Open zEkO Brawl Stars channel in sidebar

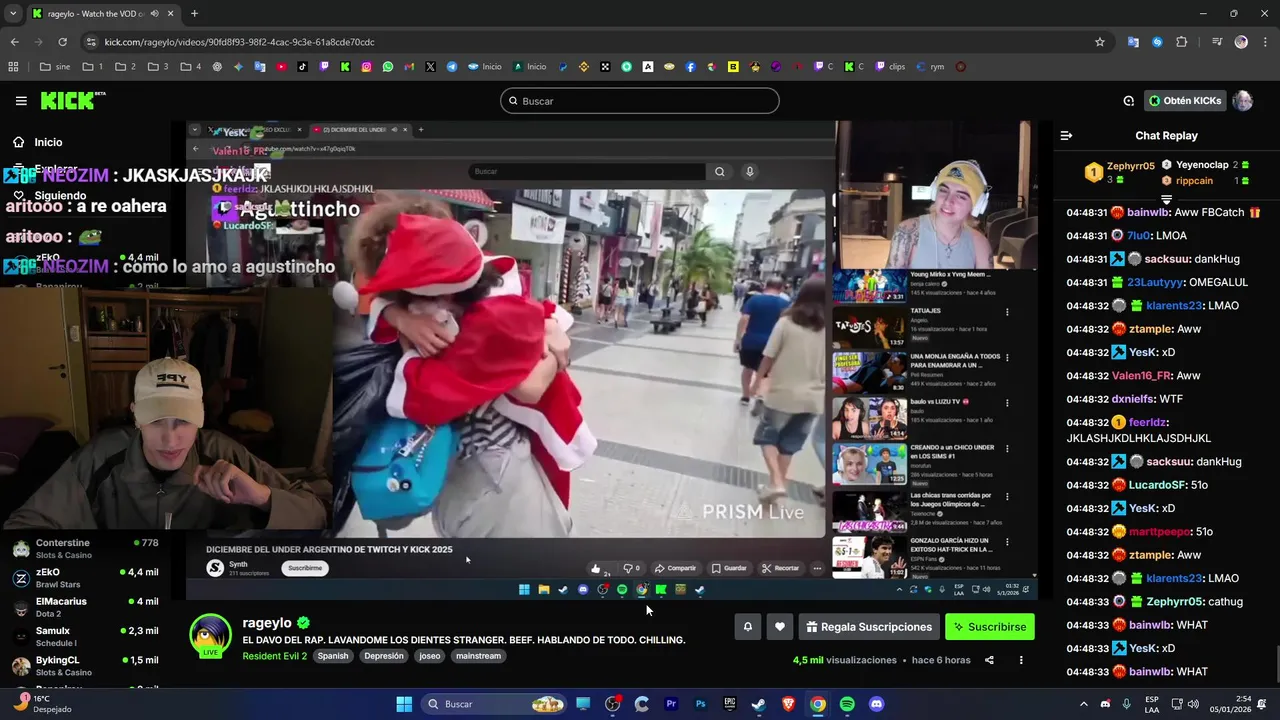tap(85, 578)
